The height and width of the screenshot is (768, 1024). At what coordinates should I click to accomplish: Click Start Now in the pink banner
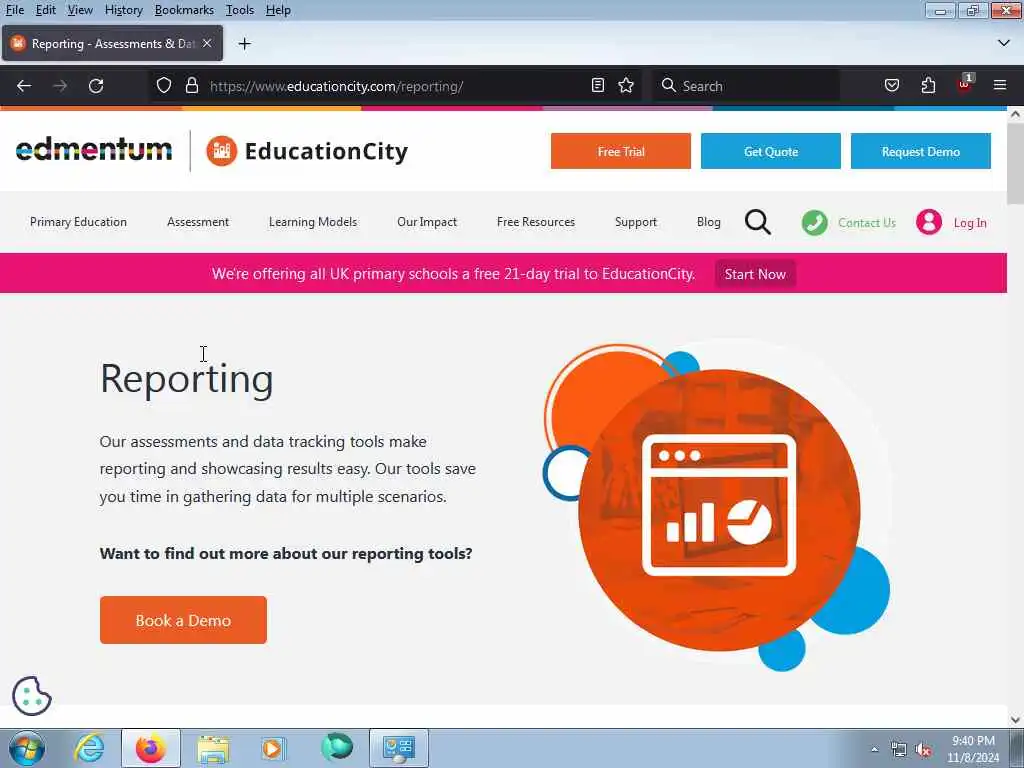click(755, 274)
